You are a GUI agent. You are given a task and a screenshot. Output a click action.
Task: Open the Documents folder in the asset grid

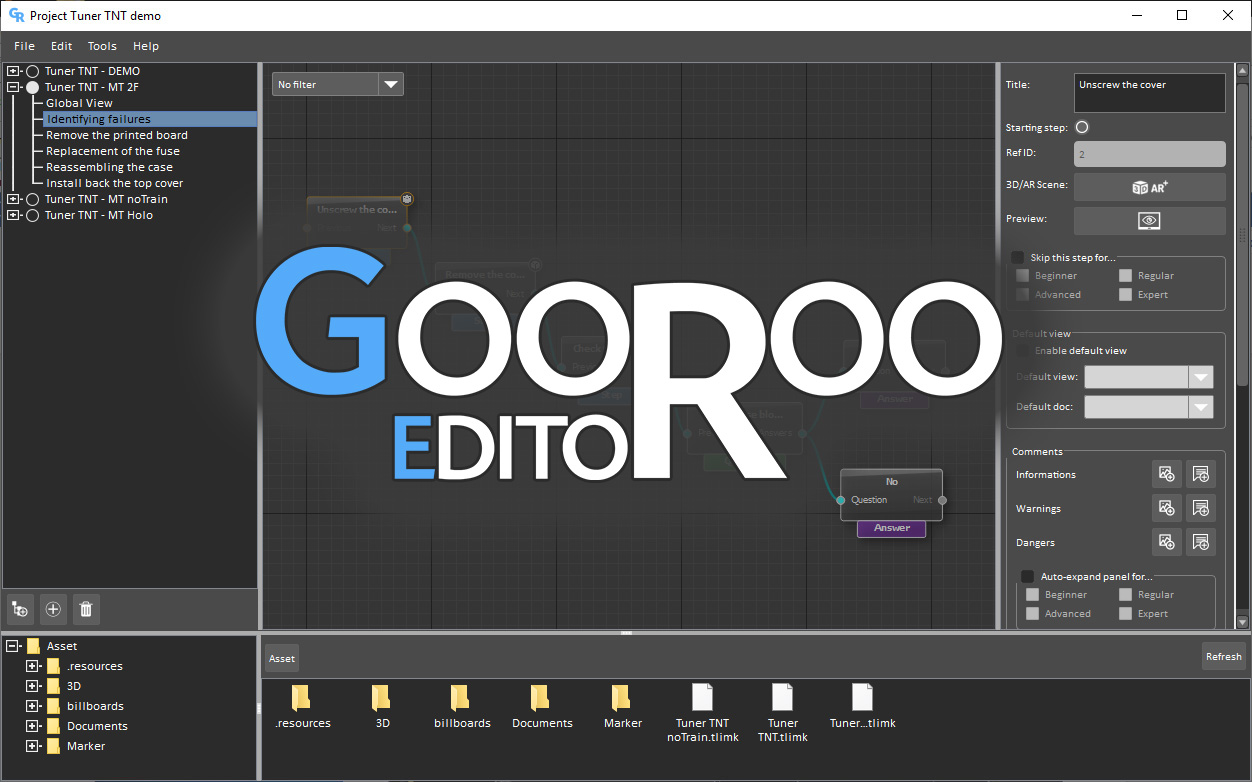coord(542,707)
